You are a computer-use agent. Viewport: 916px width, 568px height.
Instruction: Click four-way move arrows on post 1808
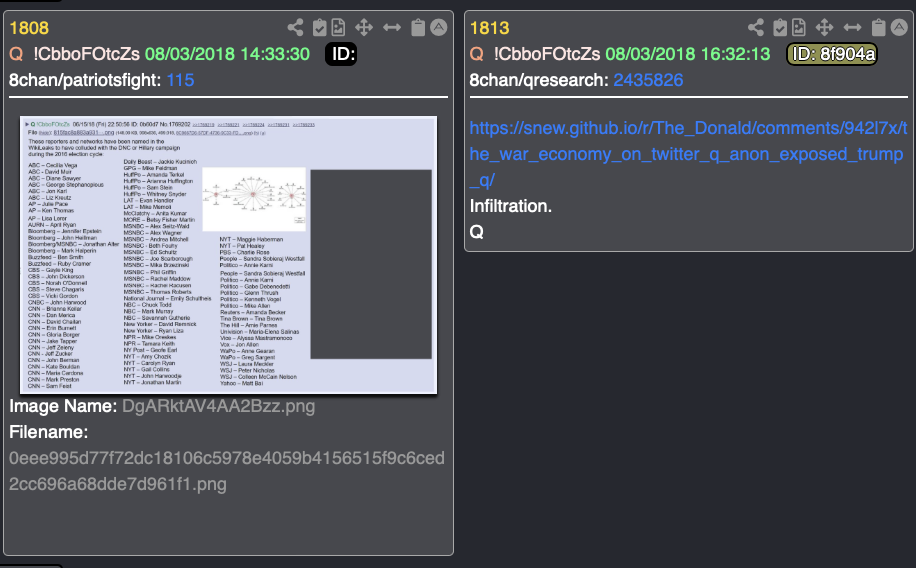coord(364,27)
